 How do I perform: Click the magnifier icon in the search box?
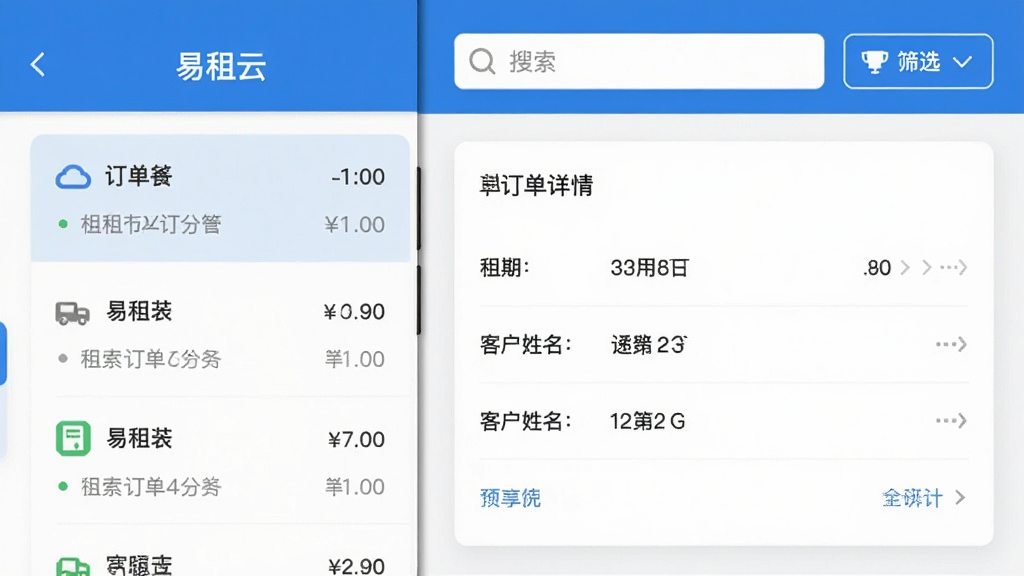[482, 62]
